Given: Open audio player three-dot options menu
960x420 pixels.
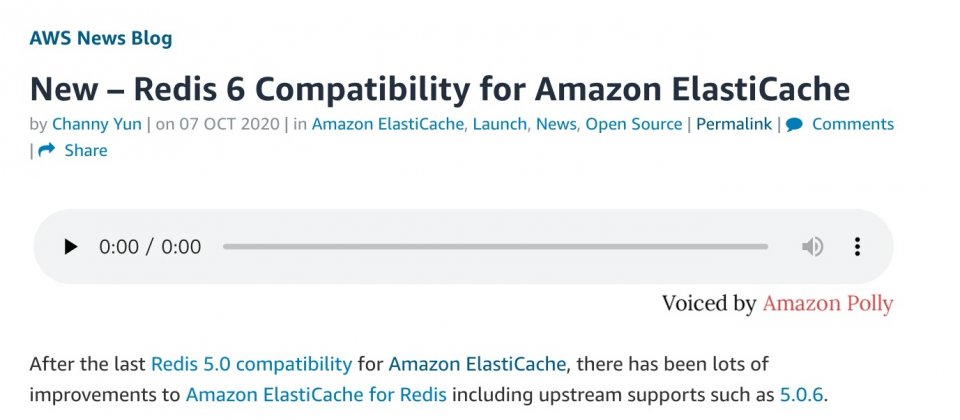Looking at the screenshot, I should pos(857,247).
